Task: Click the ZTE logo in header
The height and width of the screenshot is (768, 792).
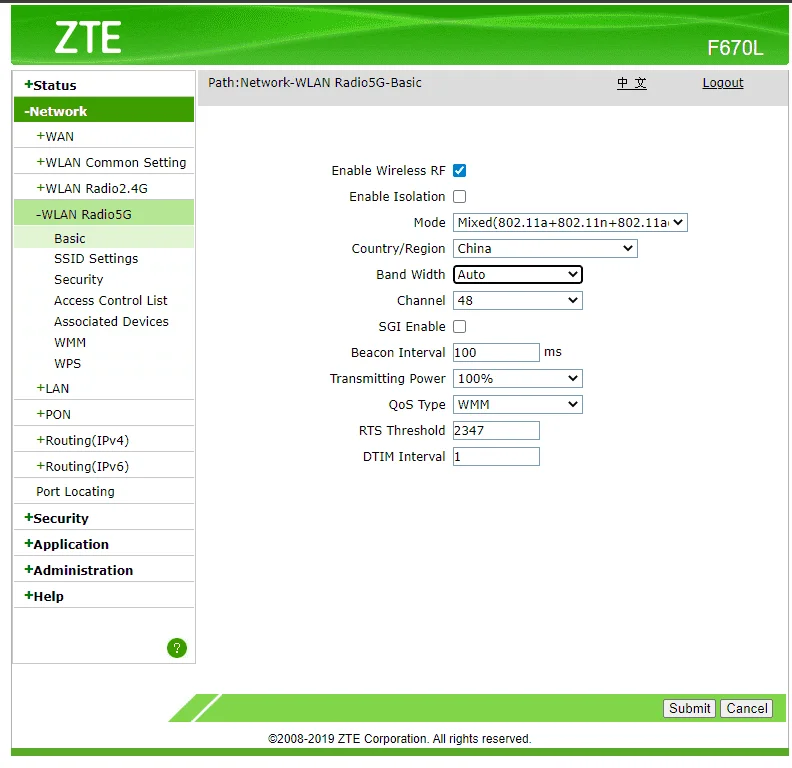Action: (88, 37)
